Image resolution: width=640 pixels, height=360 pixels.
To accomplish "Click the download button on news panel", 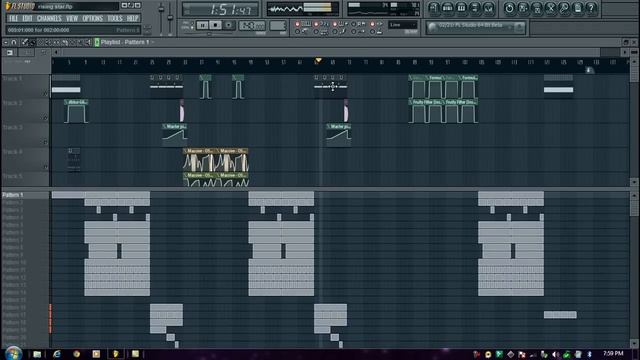I will pyautogui.click(x=520, y=27).
